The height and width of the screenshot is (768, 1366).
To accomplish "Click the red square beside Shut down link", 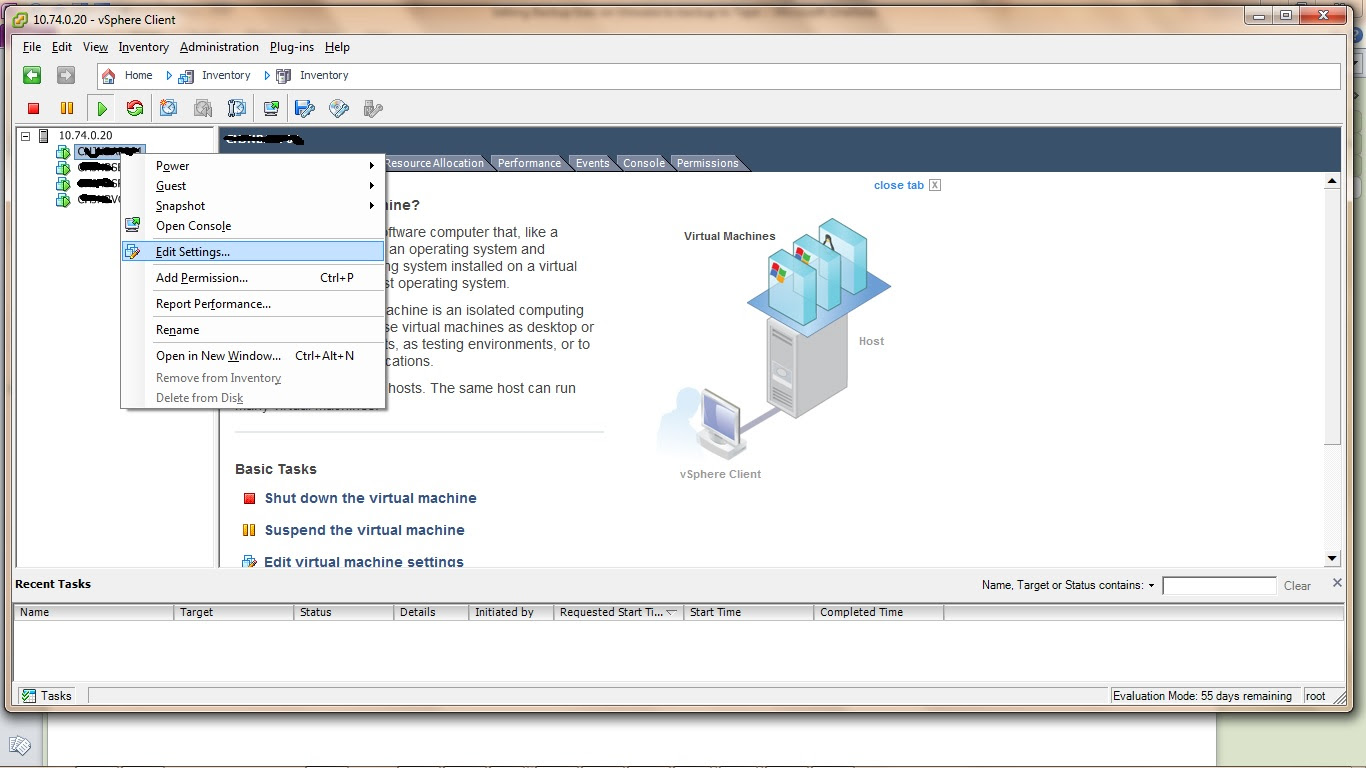I will 249,498.
